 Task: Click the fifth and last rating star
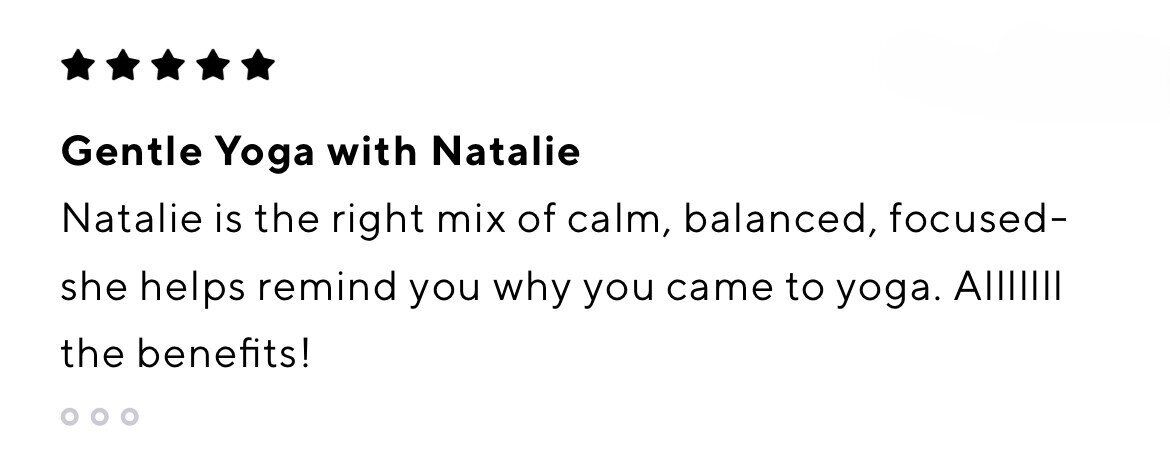point(258,65)
